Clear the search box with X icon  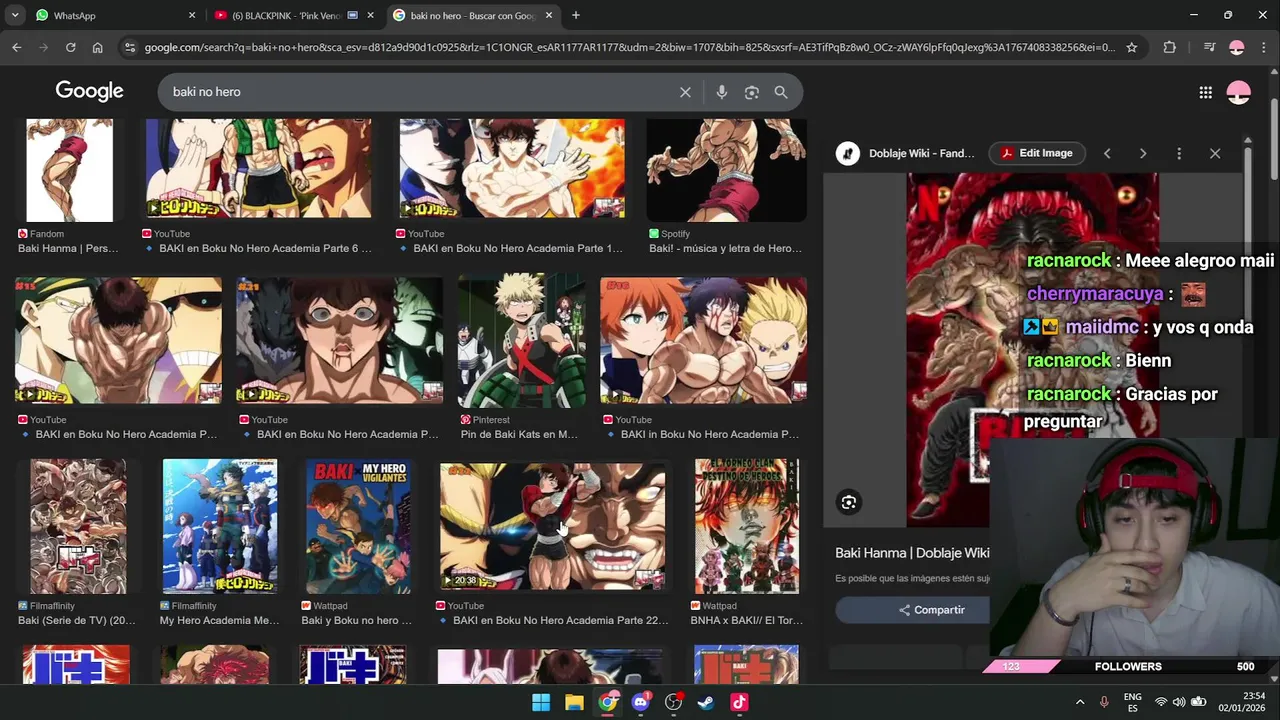685,92
